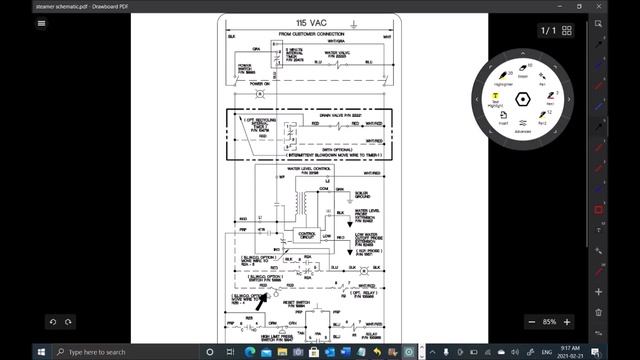Open page thumbnails grid view

click(x=567, y=30)
